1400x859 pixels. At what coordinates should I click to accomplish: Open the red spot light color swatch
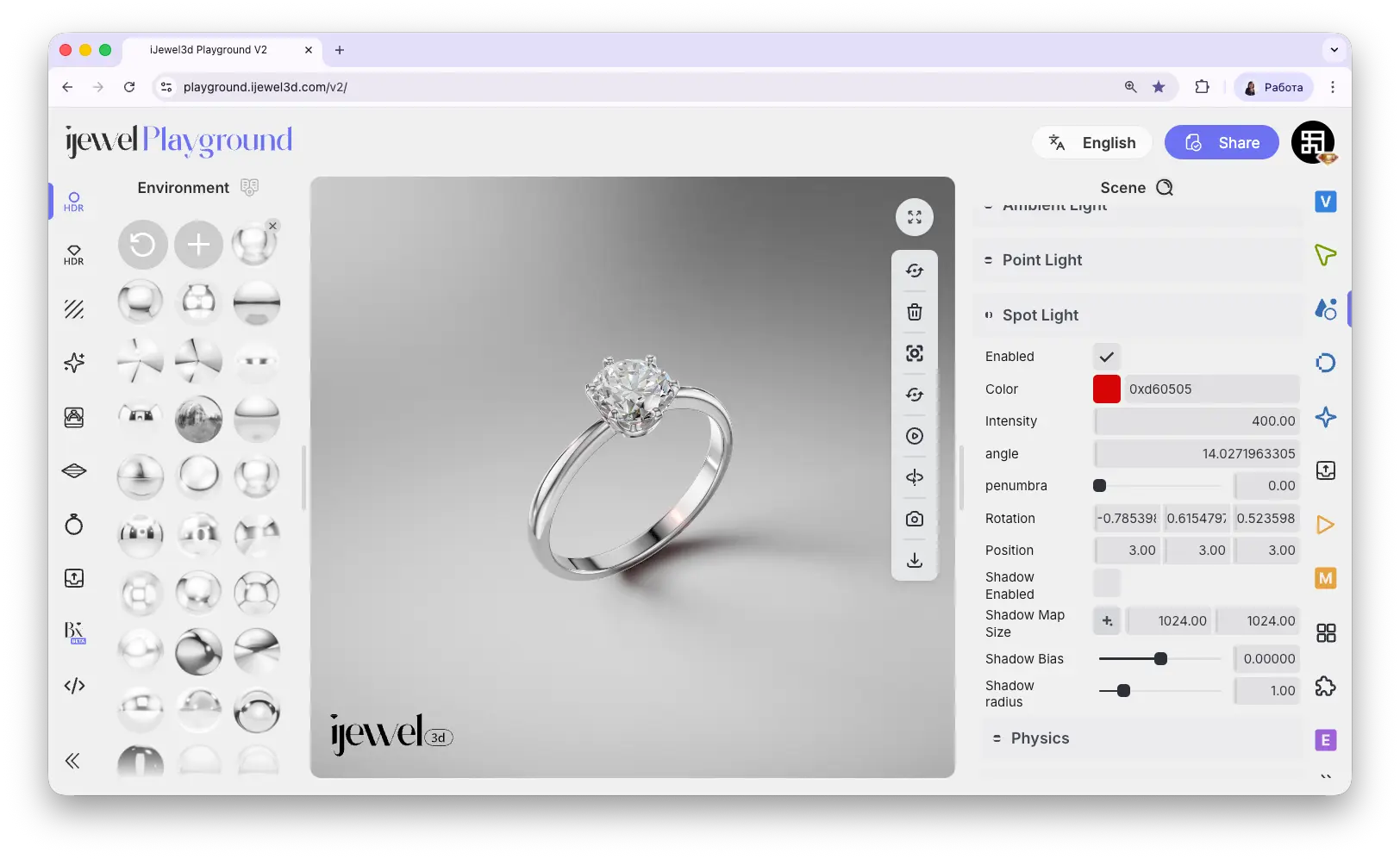pos(1107,389)
